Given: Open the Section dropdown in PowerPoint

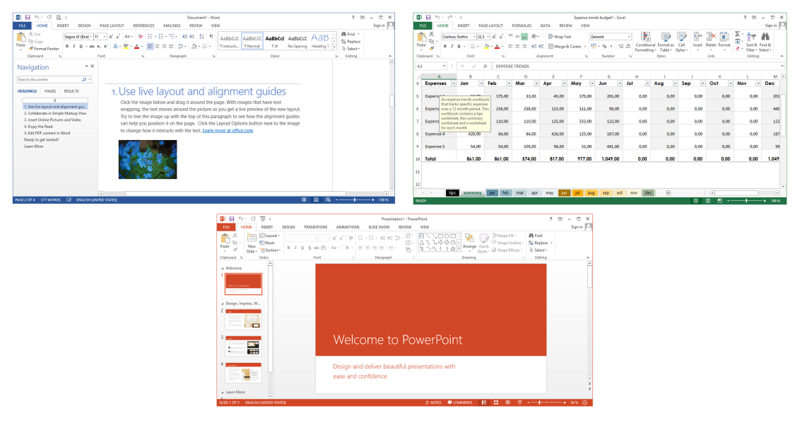Looking at the screenshot, I should tap(270, 250).
